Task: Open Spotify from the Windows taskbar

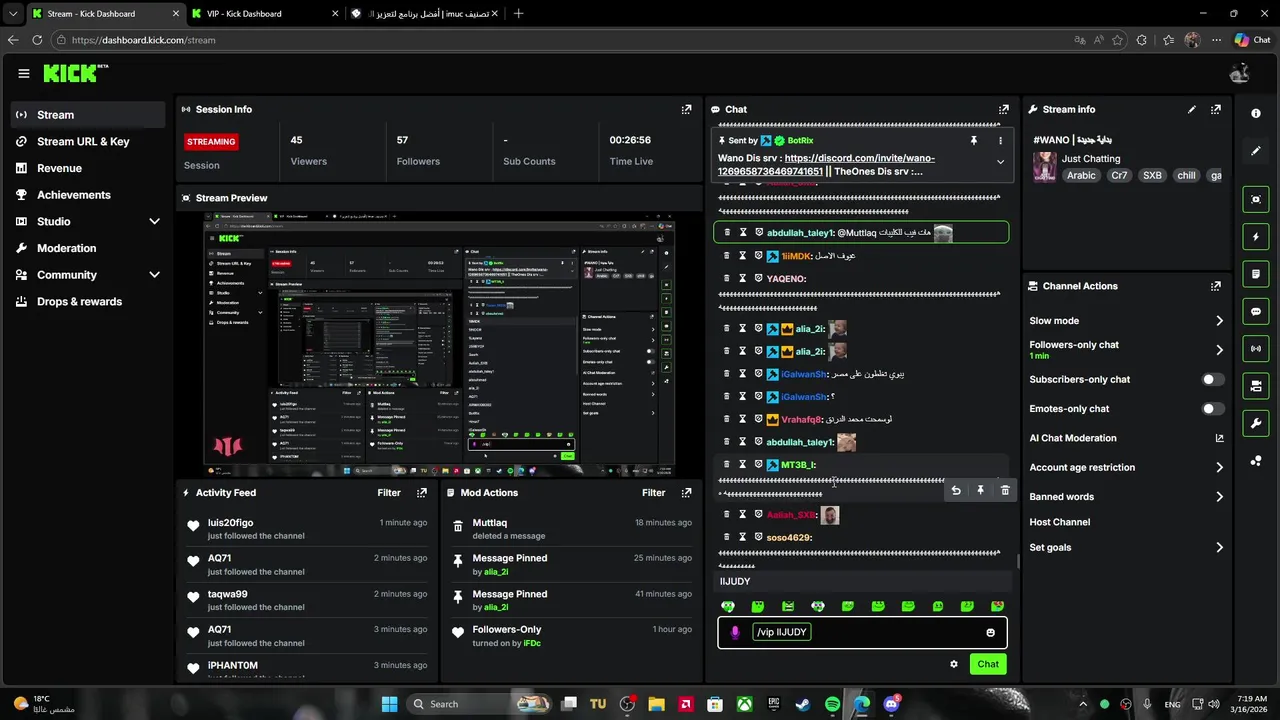Action: (x=833, y=704)
